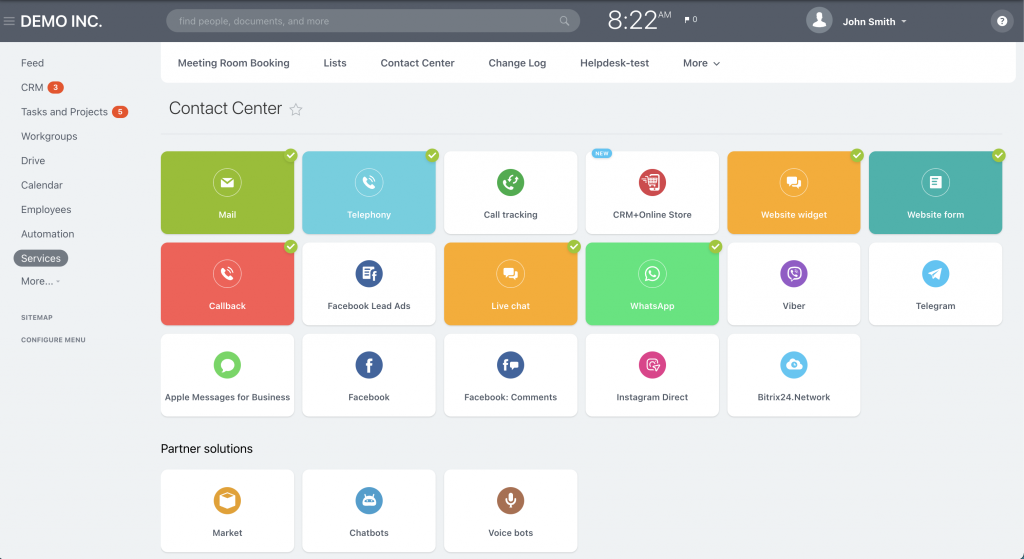The width and height of the screenshot is (1024, 559).
Task: Open CRM in the sidebar
Action: pos(32,88)
